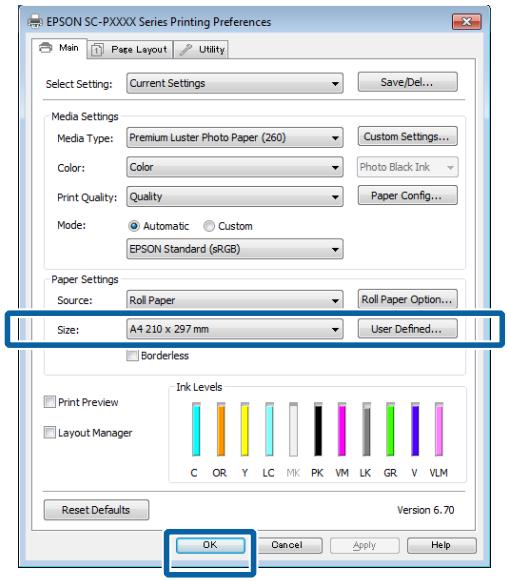
Task: Click the Version 6.70 text
Action: tap(425, 510)
